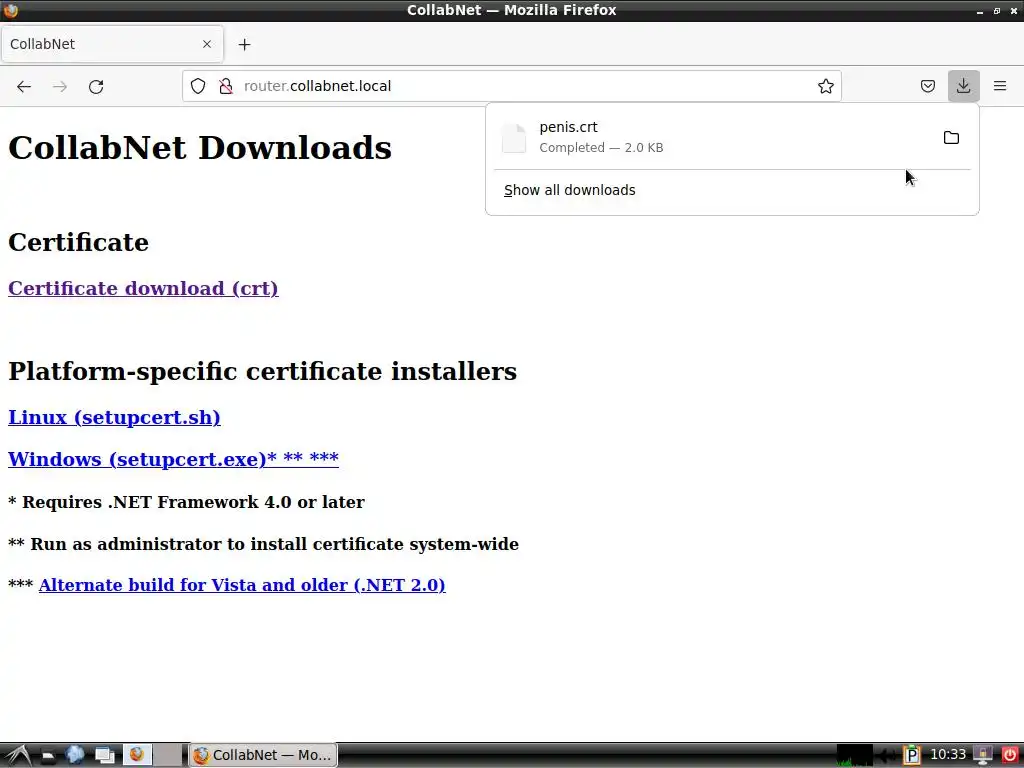Click the CPU usage monitor graph
The width and height of the screenshot is (1024, 768).
(855, 755)
